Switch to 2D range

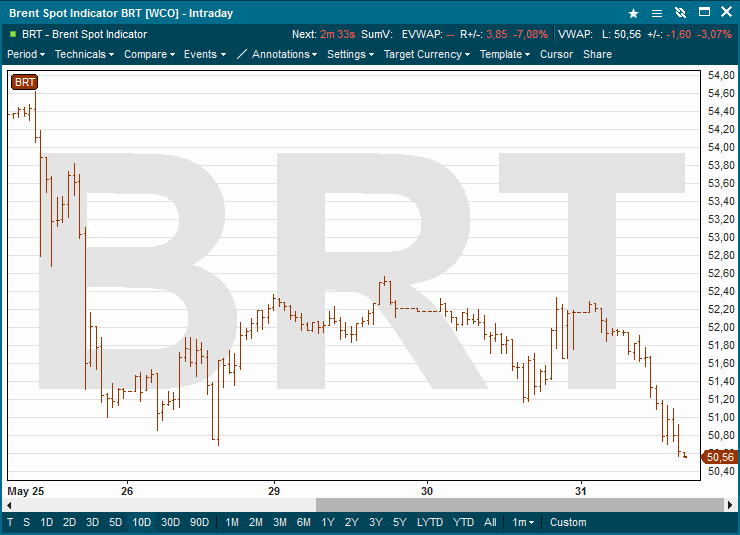[x=69, y=522]
